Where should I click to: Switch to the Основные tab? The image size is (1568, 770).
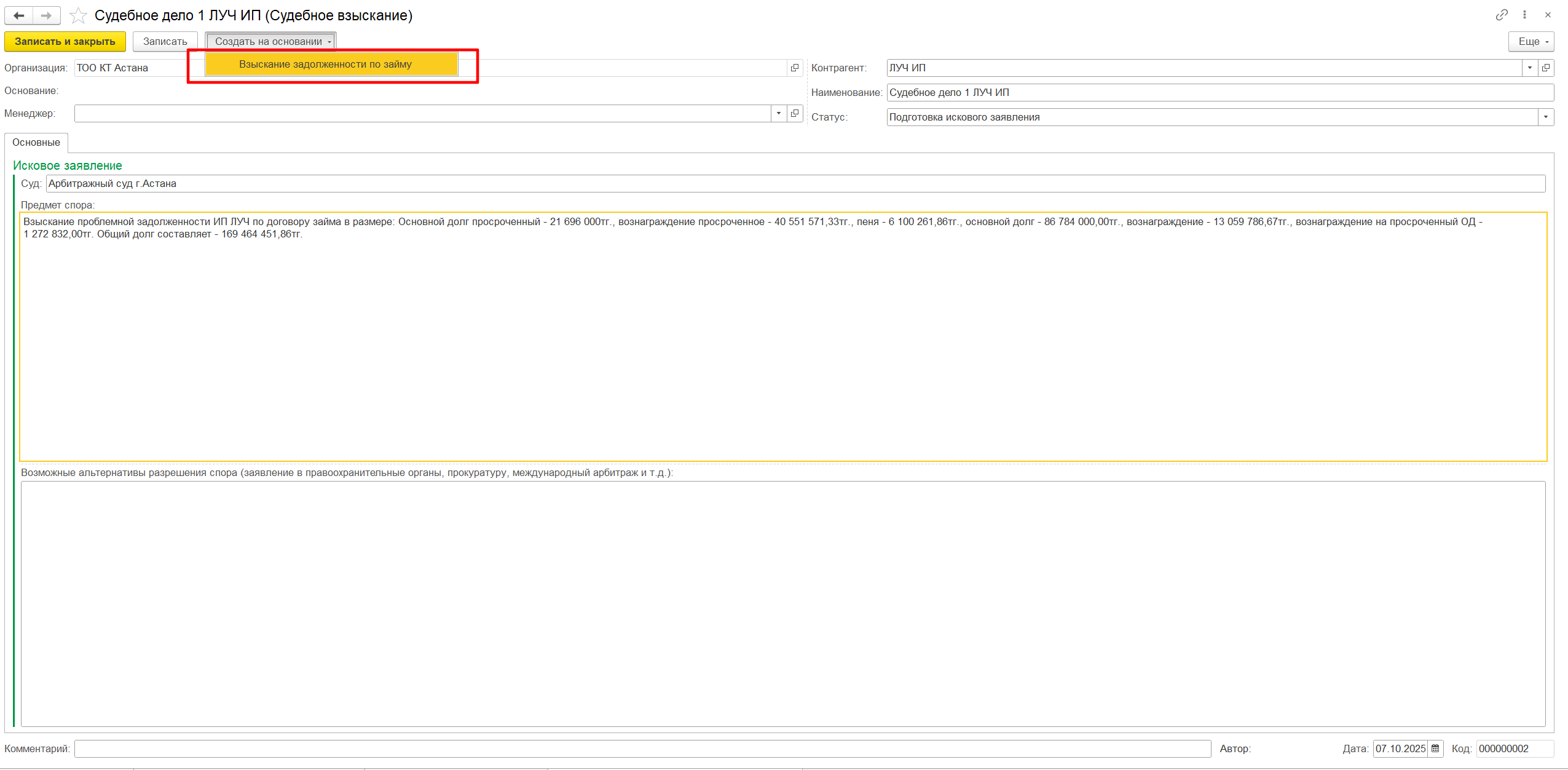[36, 142]
